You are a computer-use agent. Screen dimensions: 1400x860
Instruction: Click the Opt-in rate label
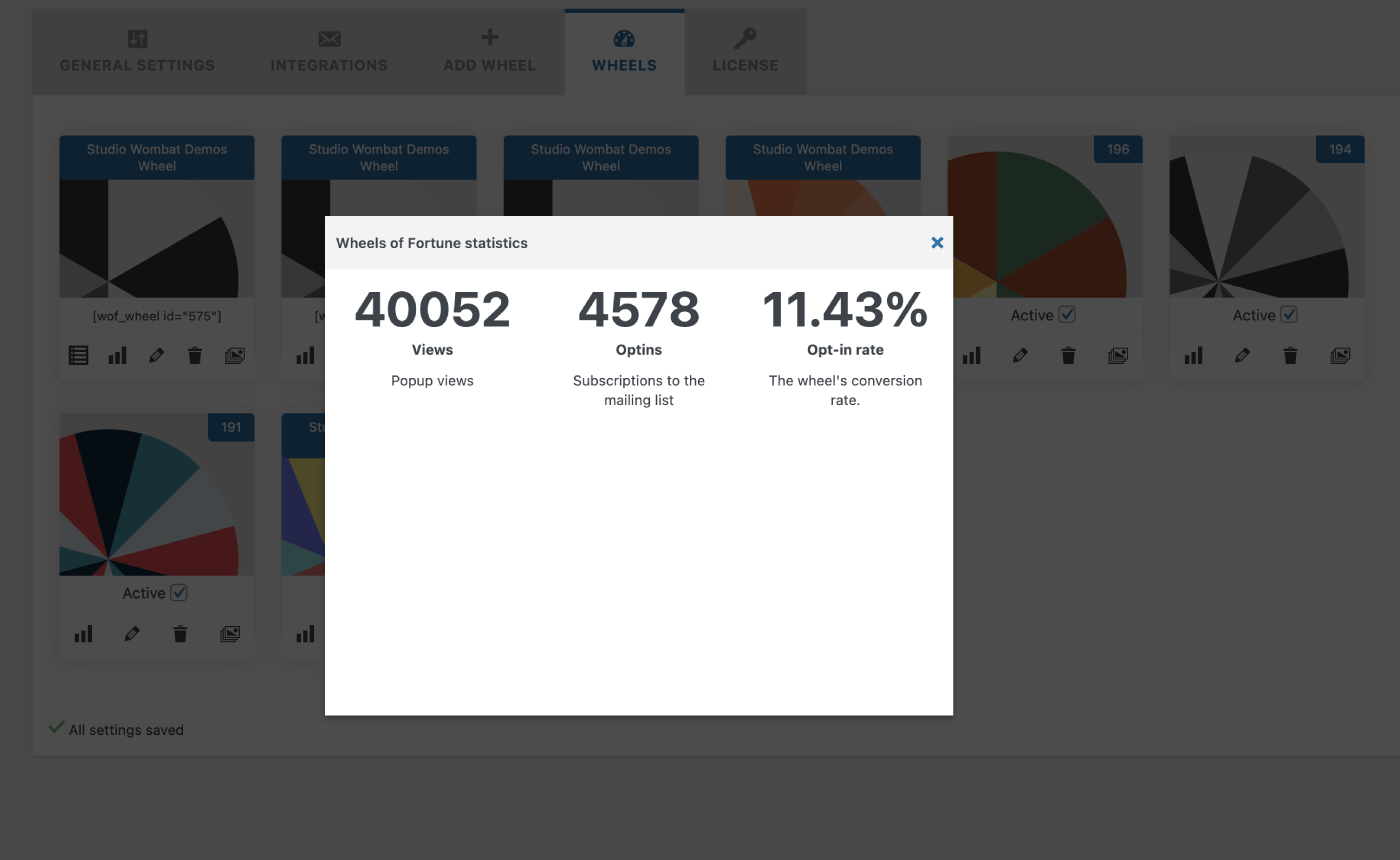845,350
